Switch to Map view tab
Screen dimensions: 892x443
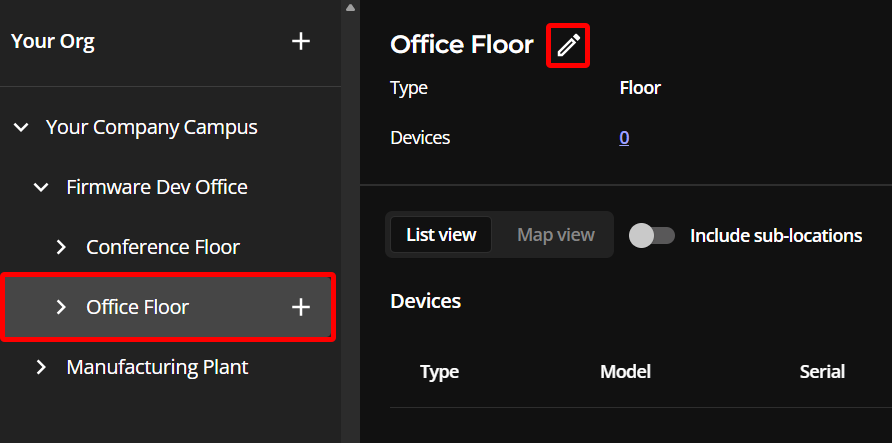[x=556, y=234]
